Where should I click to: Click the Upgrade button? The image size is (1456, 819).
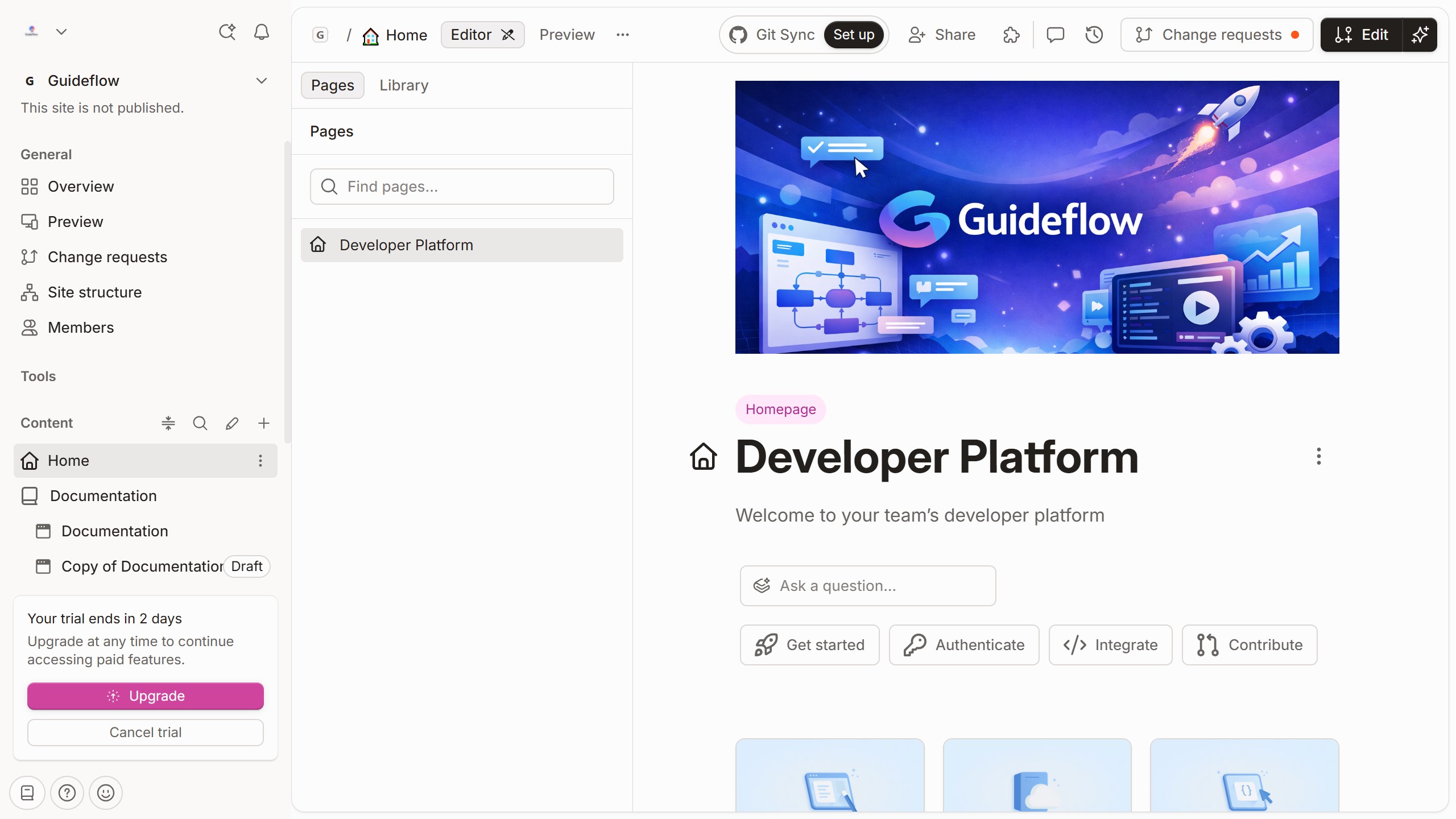(x=146, y=696)
